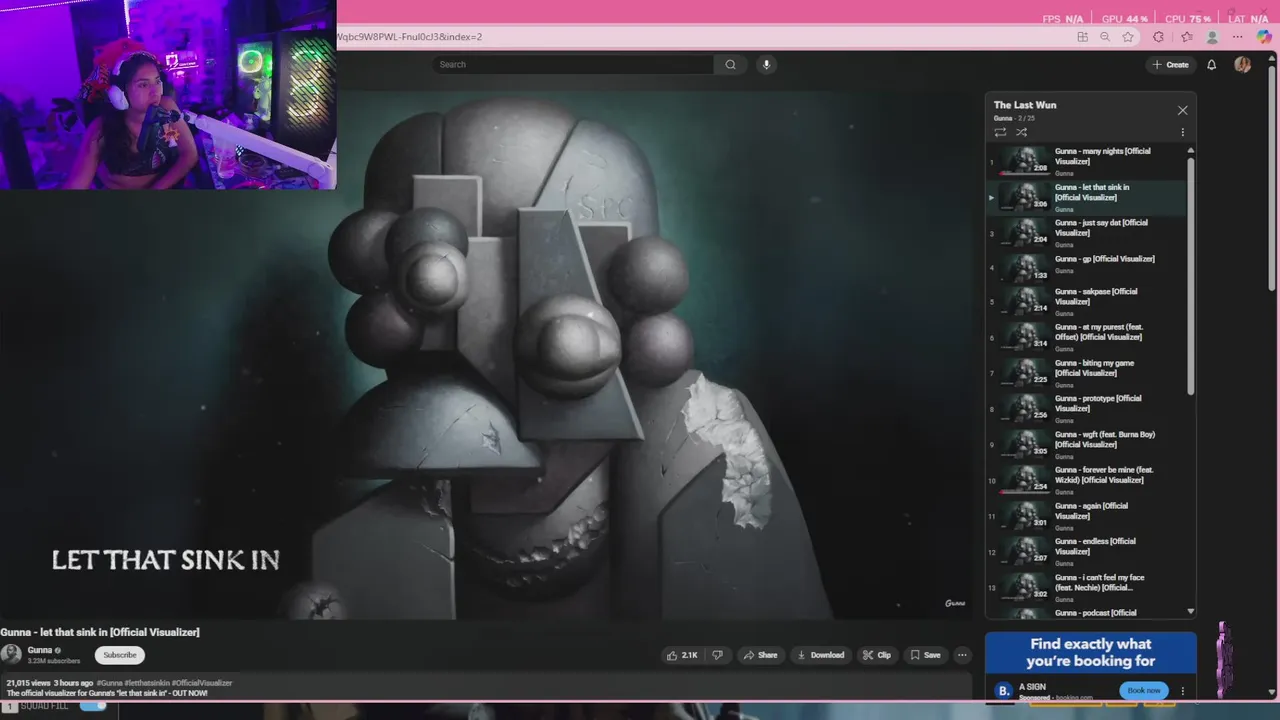
Task: Click the video title 'Gunna - let that sink in'
Action: tap(100, 632)
